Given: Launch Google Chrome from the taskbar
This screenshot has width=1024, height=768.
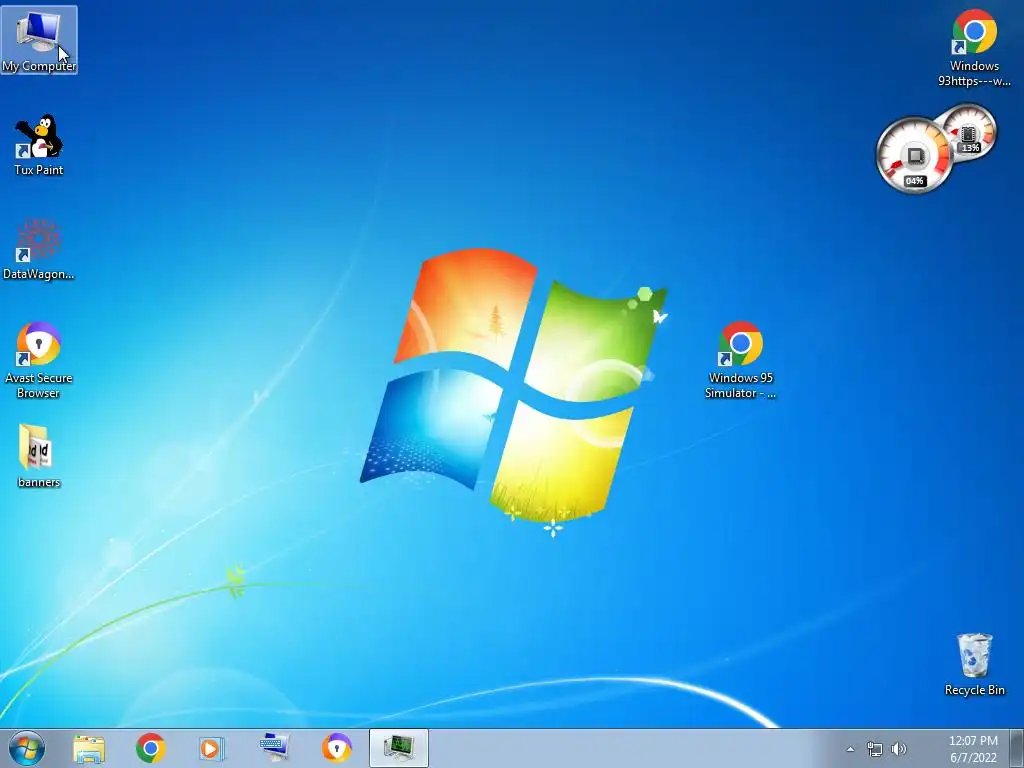Looking at the screenshot, I should [151, 748].
